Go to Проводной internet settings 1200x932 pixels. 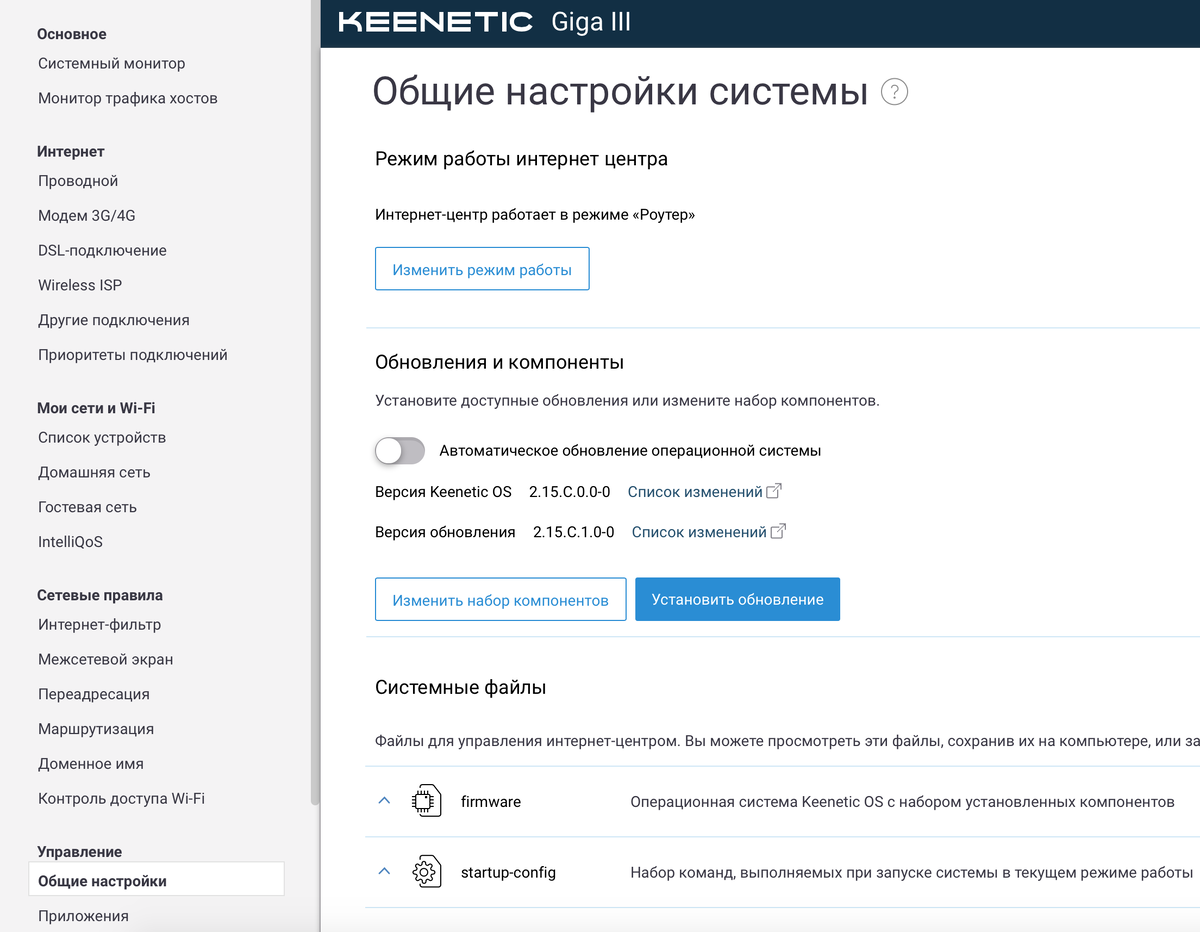(x=78, y=181)
